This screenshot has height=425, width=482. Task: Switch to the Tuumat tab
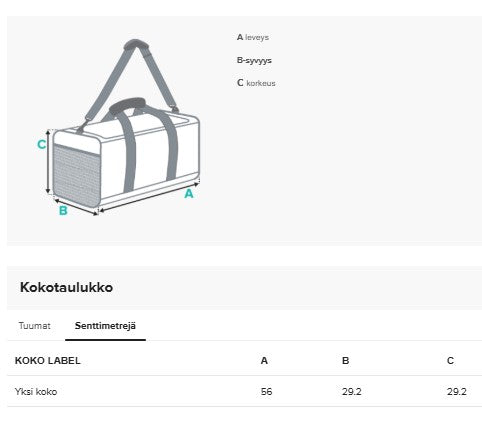click(34, 326)
